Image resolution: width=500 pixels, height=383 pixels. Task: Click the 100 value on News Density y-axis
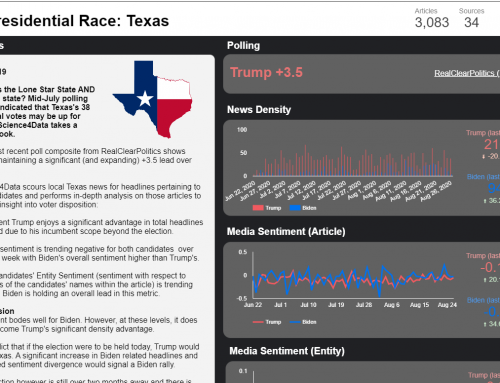pyautogui.click(x=242, y=130)
